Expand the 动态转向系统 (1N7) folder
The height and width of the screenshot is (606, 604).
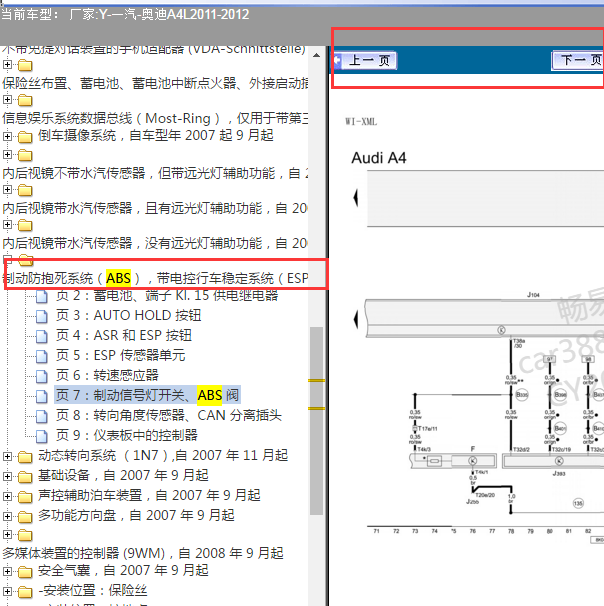pos(7,456)
